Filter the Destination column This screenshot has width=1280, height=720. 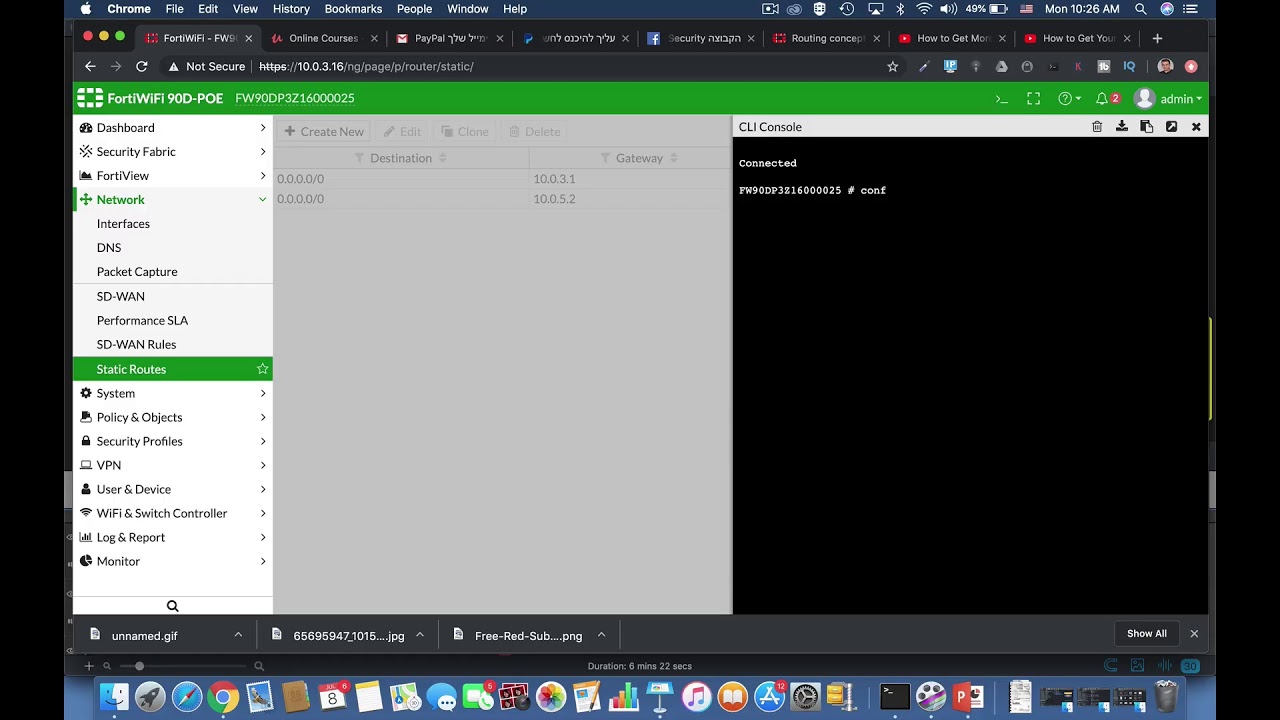point(360,158)
